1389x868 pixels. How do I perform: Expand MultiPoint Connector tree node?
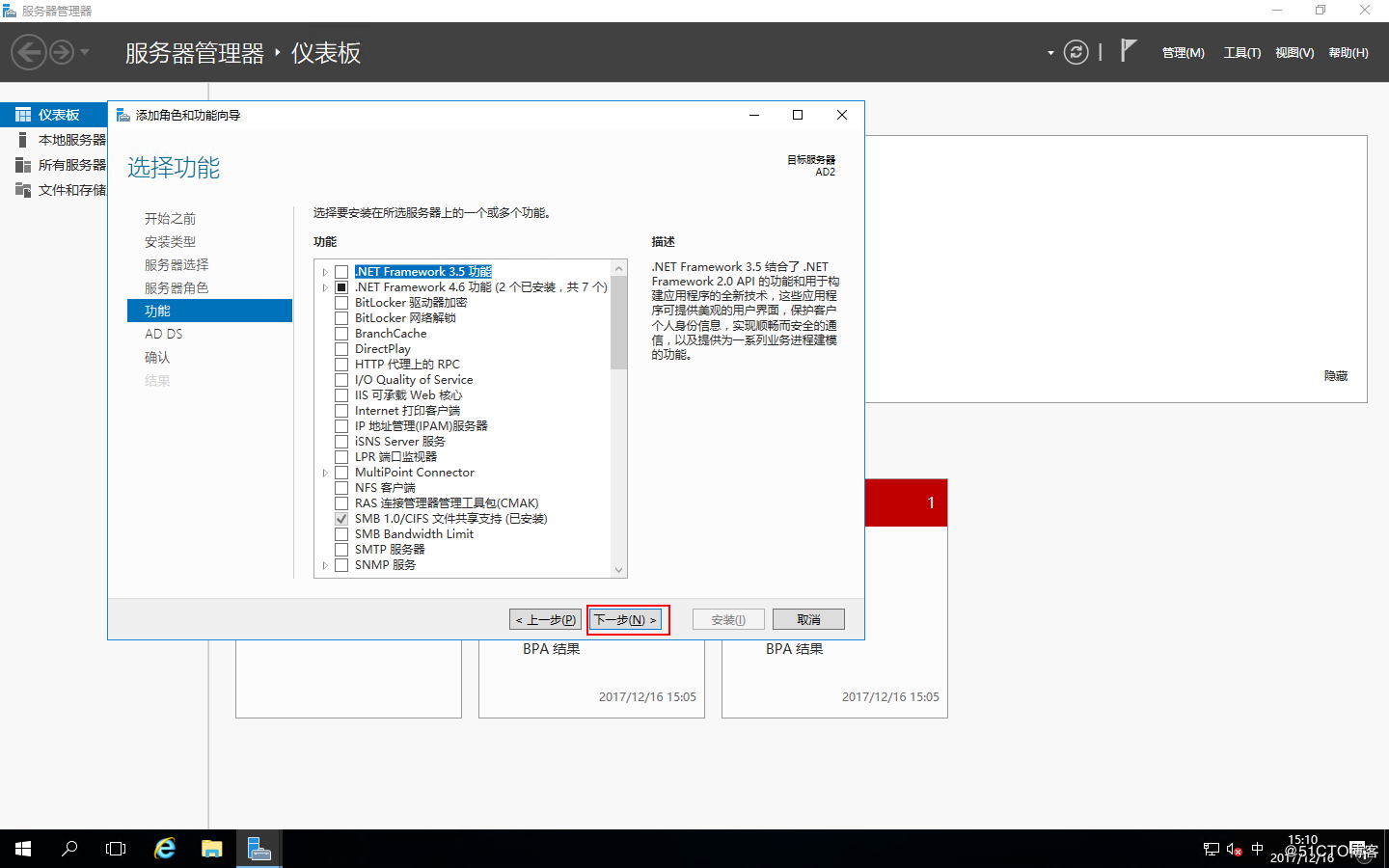[x=325, y=473]
